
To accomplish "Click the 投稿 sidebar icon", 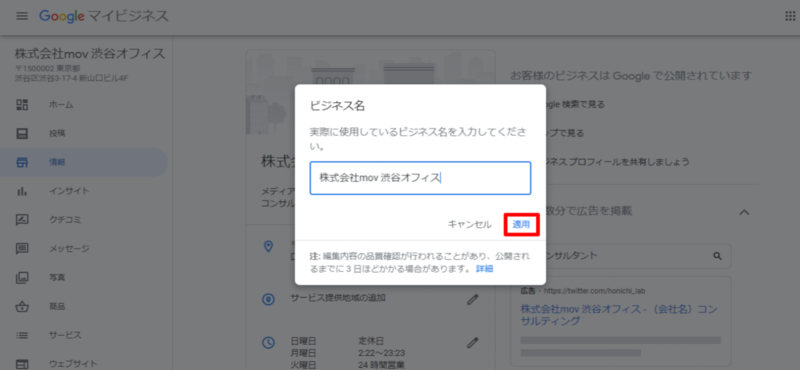I will pyautogui.click(x=22, y=134).
